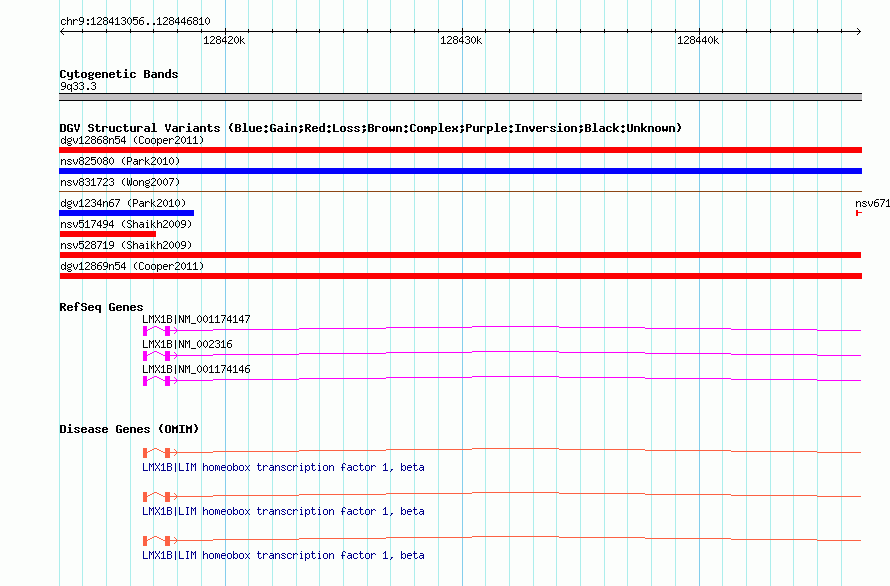Open the dgv12869n54 (Cooper2011) variant label

(132, 266)
